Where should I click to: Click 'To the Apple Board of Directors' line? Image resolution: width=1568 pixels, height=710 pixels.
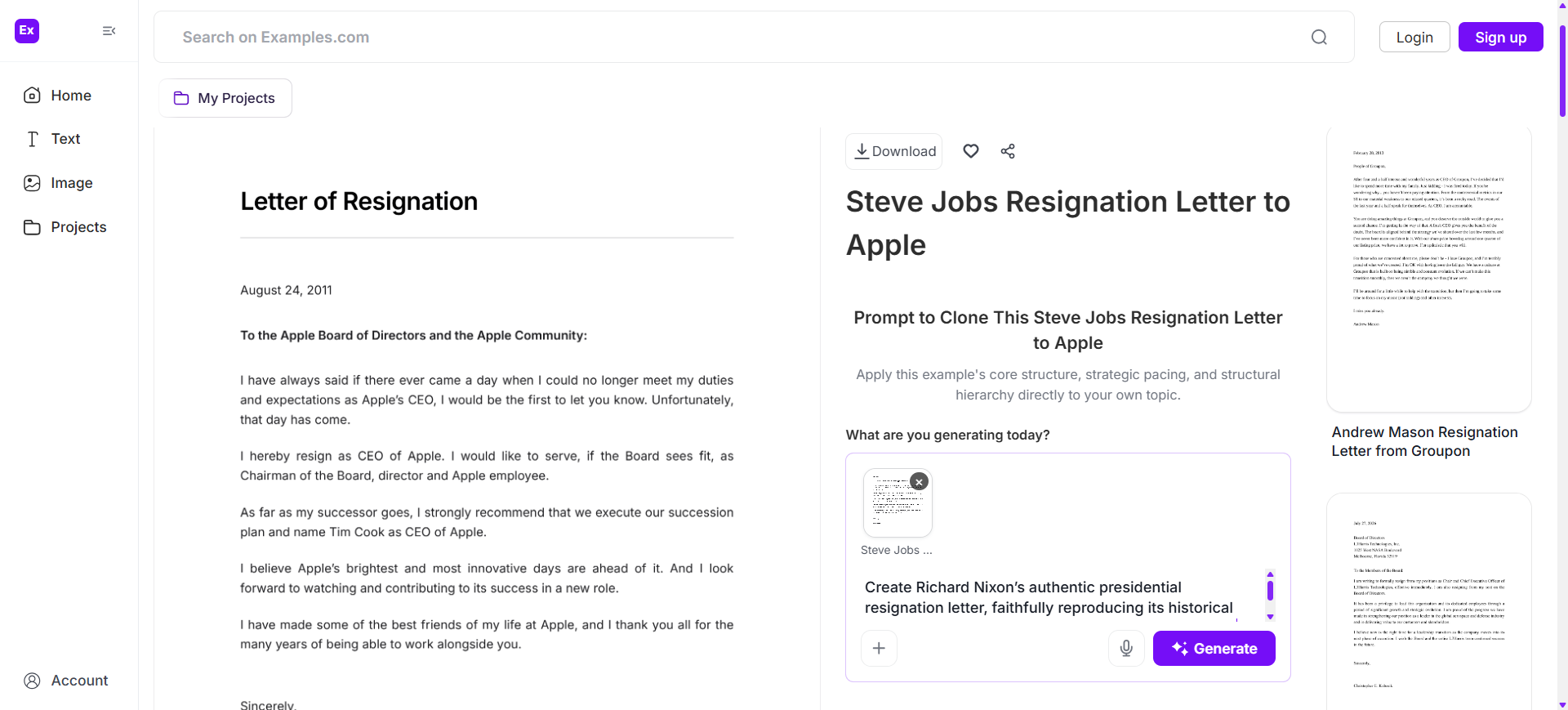pos(413,335)
